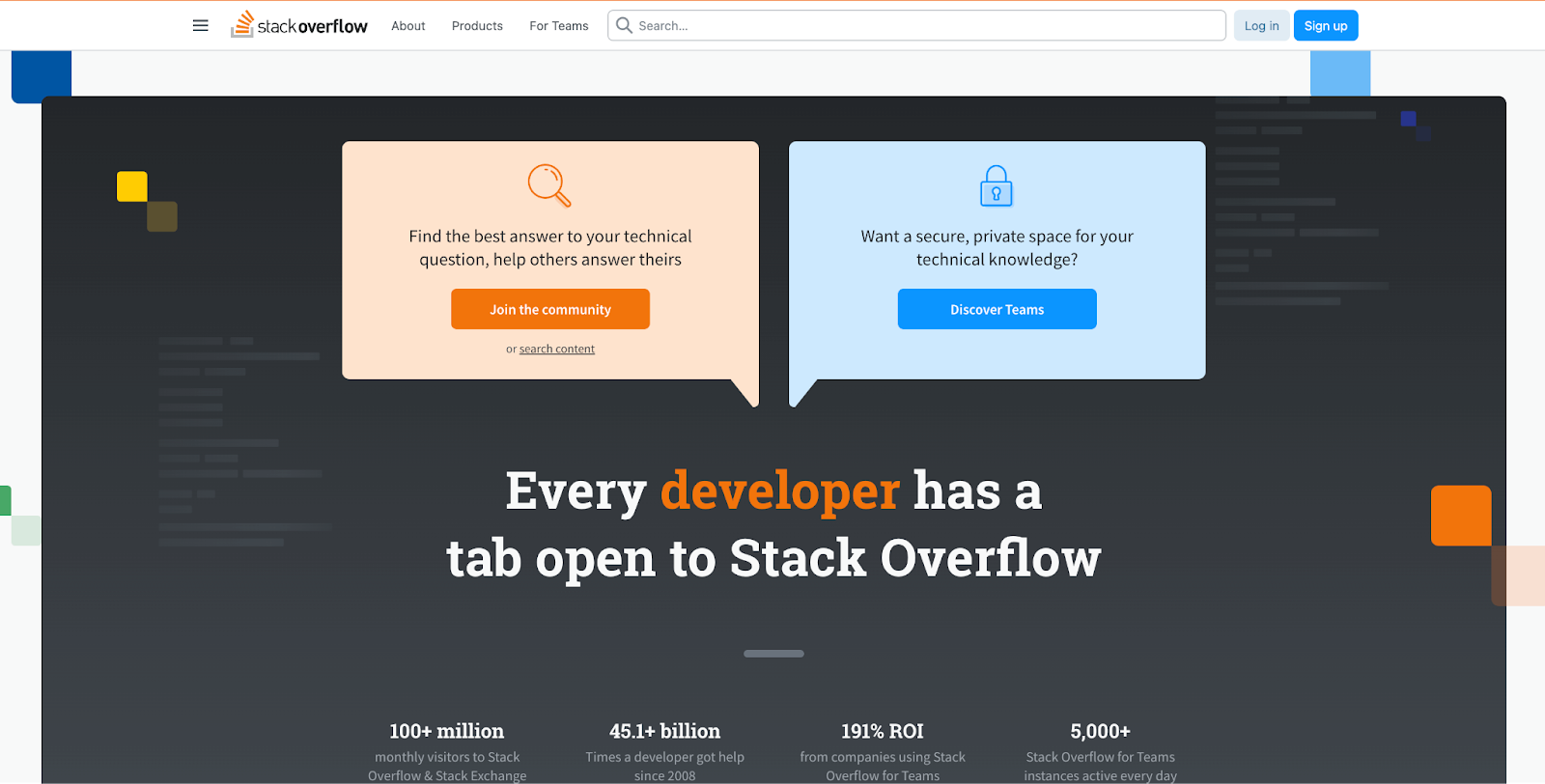Click Join the community button
The width and height of the screenshot is (1545, 784).
pyautogui.click(x=550, y=309)
